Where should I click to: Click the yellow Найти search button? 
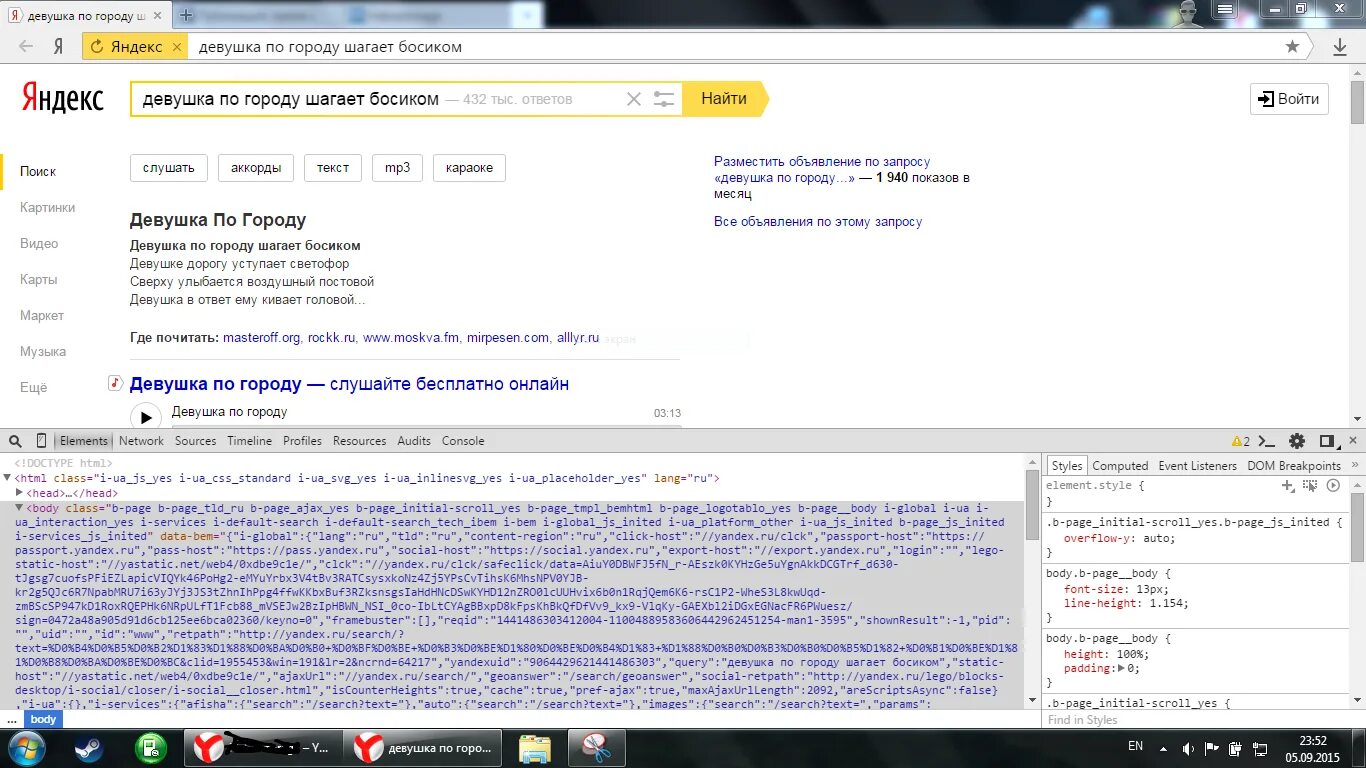tap(725, 99)
